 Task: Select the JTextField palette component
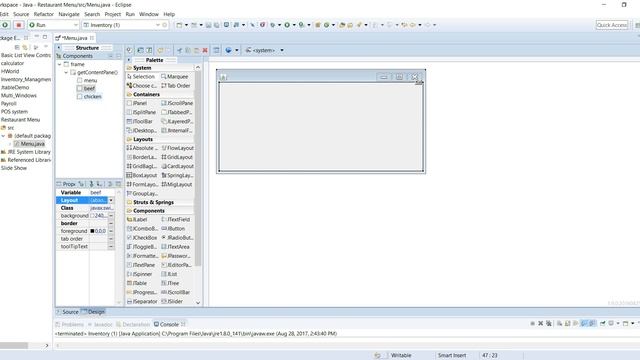(x=175, y=220)
